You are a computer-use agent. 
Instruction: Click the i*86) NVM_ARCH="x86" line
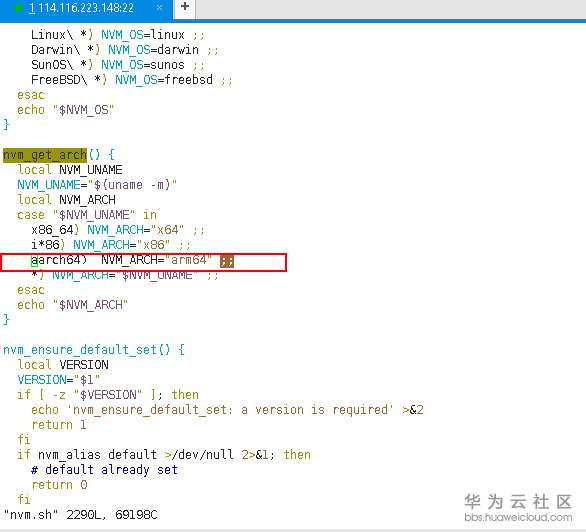[111, 245]
